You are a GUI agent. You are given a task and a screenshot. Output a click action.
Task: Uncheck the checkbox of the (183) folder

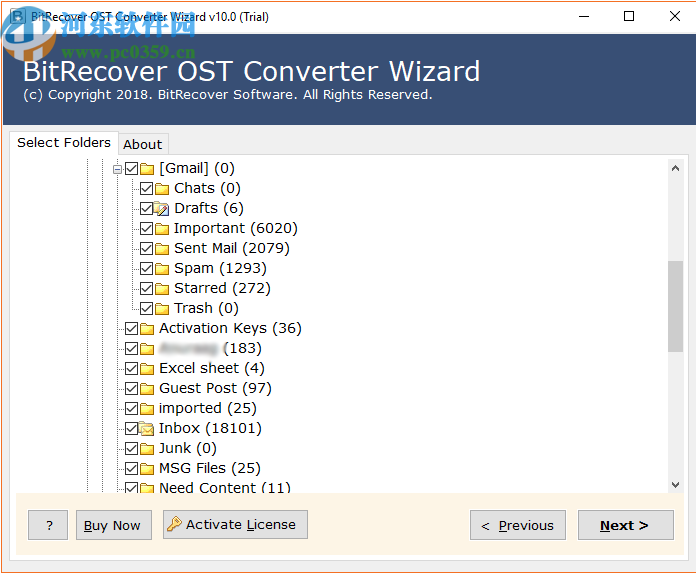(131, 349)
